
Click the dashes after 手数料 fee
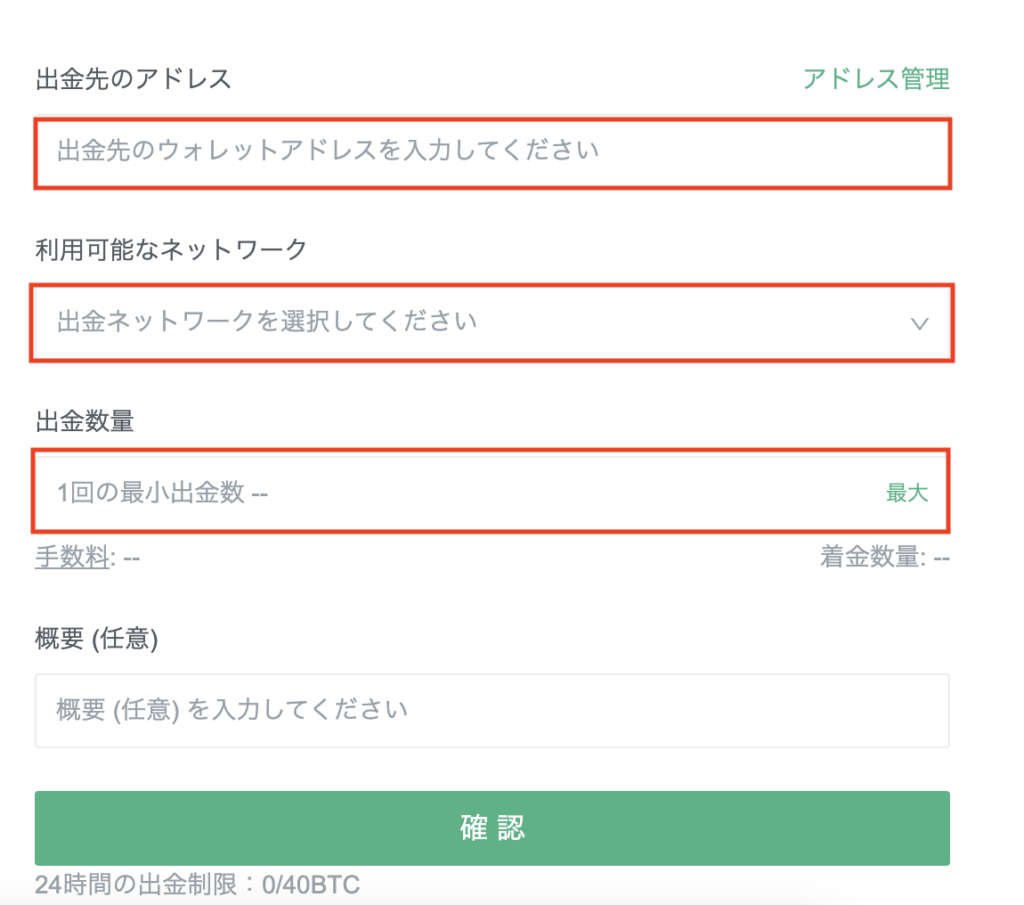point(131,559)
